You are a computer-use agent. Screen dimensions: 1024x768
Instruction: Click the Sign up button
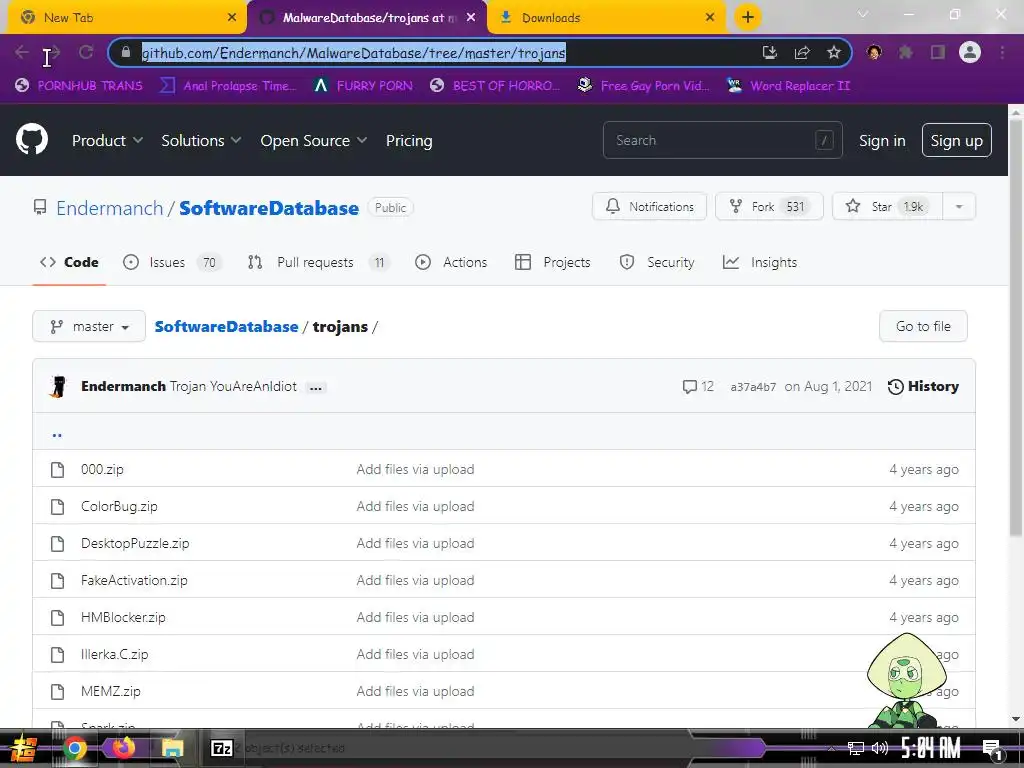coord(956,140)
